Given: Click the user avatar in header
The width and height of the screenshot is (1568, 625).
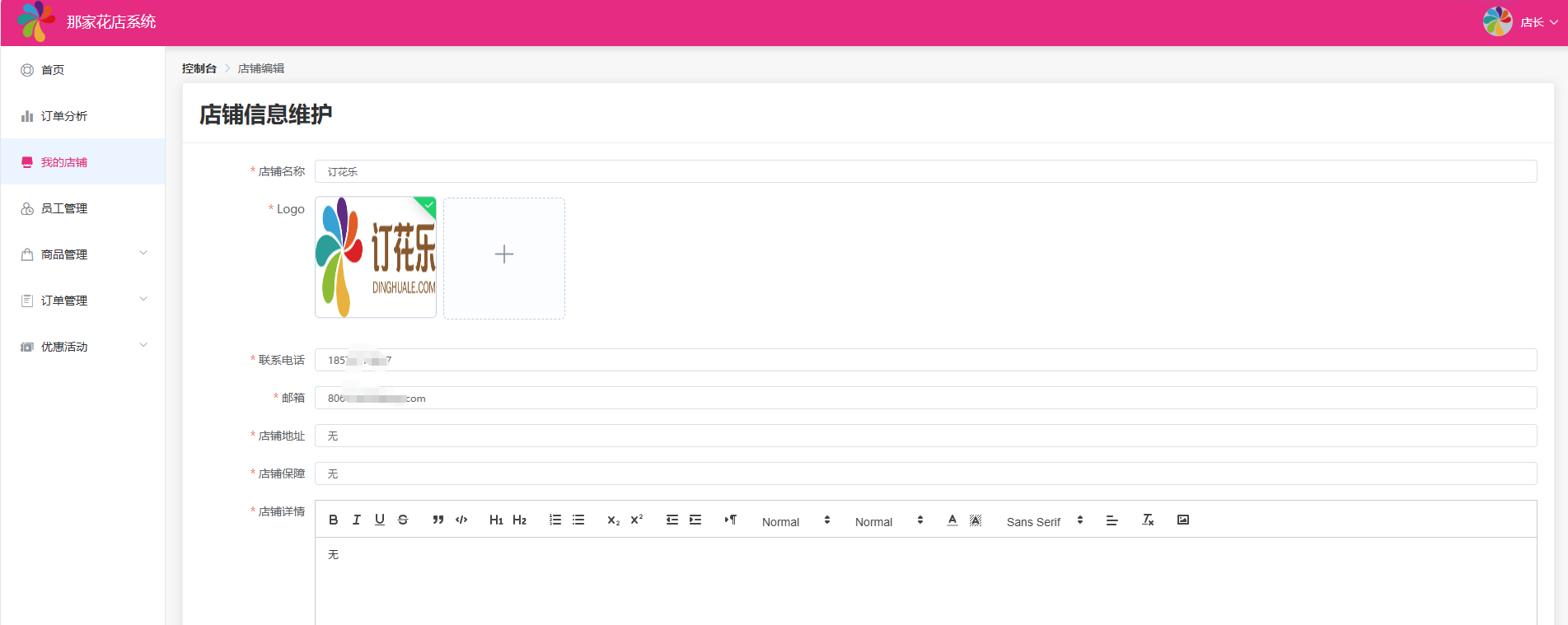Looking at the screenshot, I should pos(1497,21).
